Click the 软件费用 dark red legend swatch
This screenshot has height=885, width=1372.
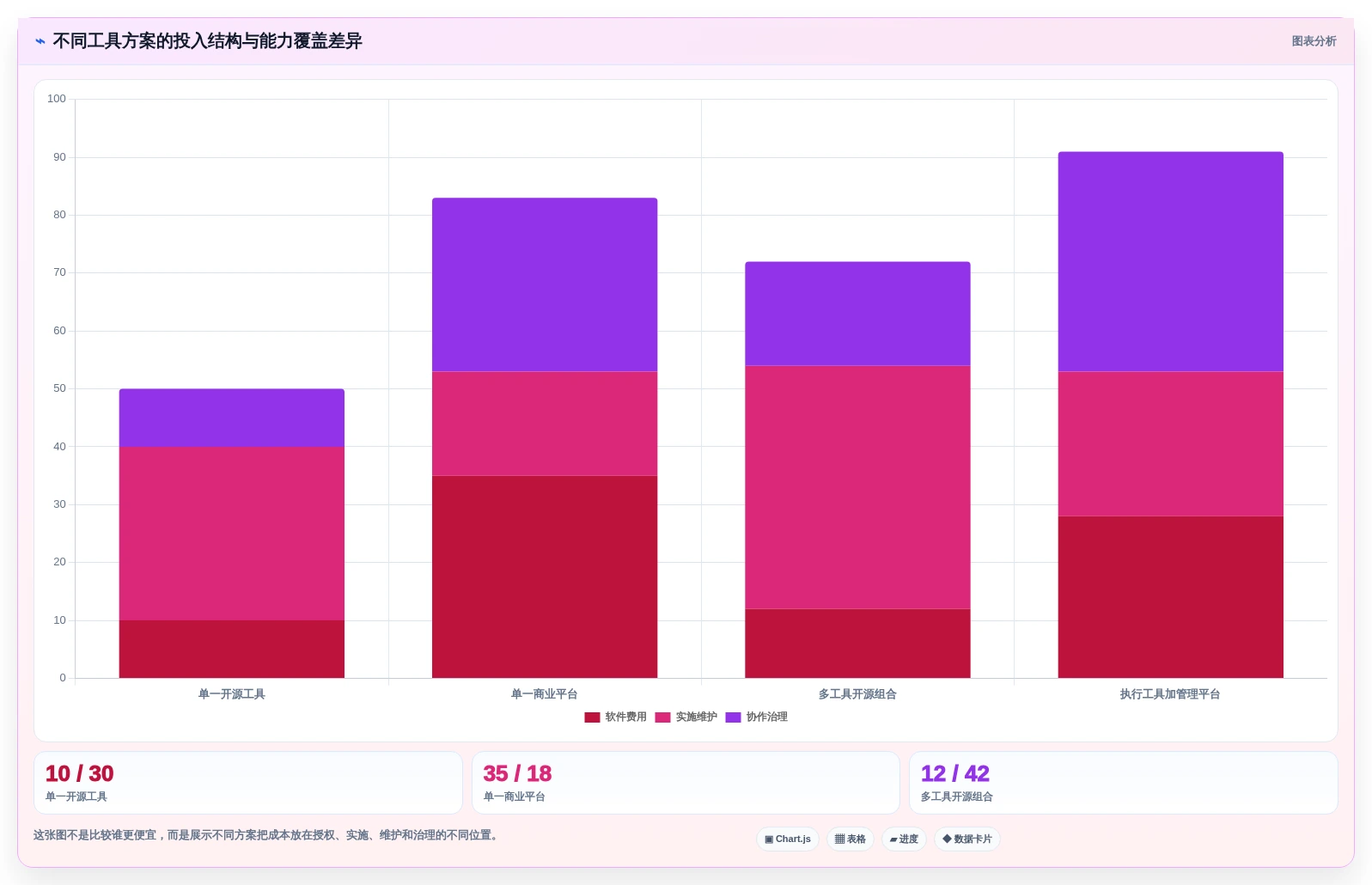[x=592, y=717]
